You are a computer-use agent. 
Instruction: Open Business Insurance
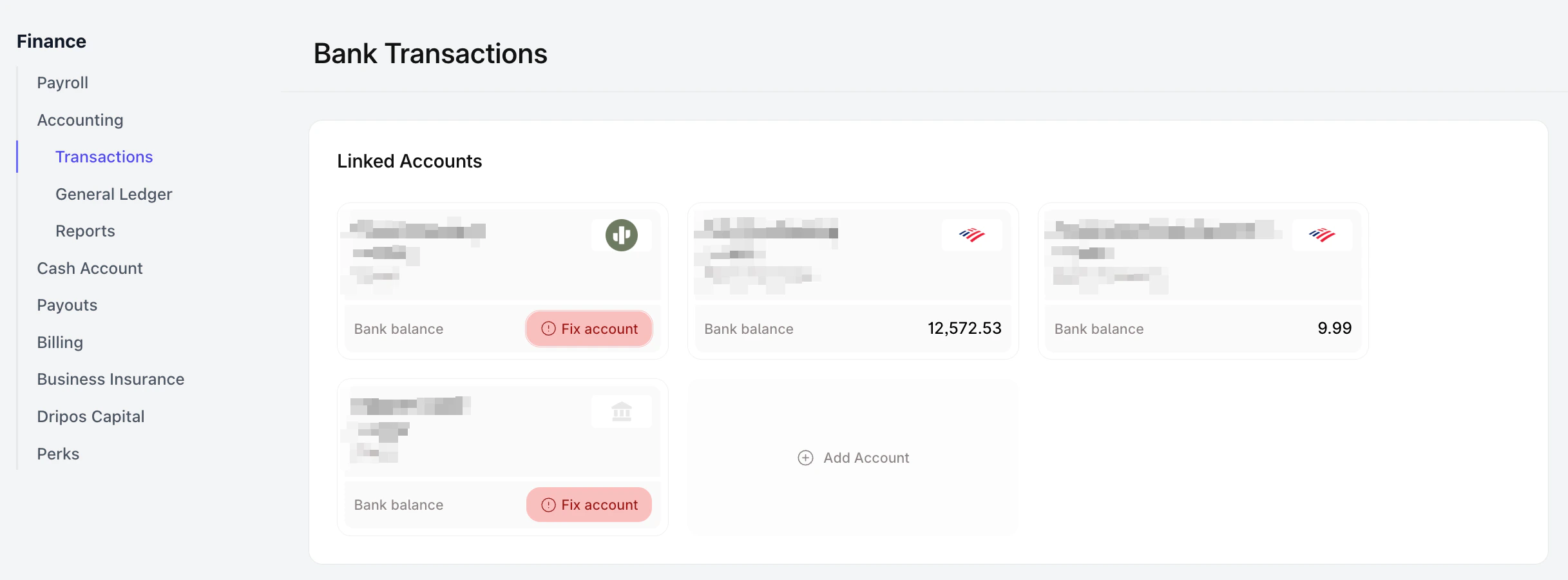point(111,379)
